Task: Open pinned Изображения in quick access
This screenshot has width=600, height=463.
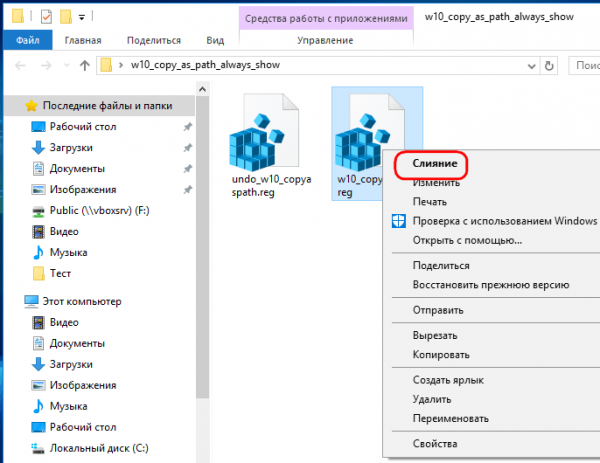Action: 83,190
